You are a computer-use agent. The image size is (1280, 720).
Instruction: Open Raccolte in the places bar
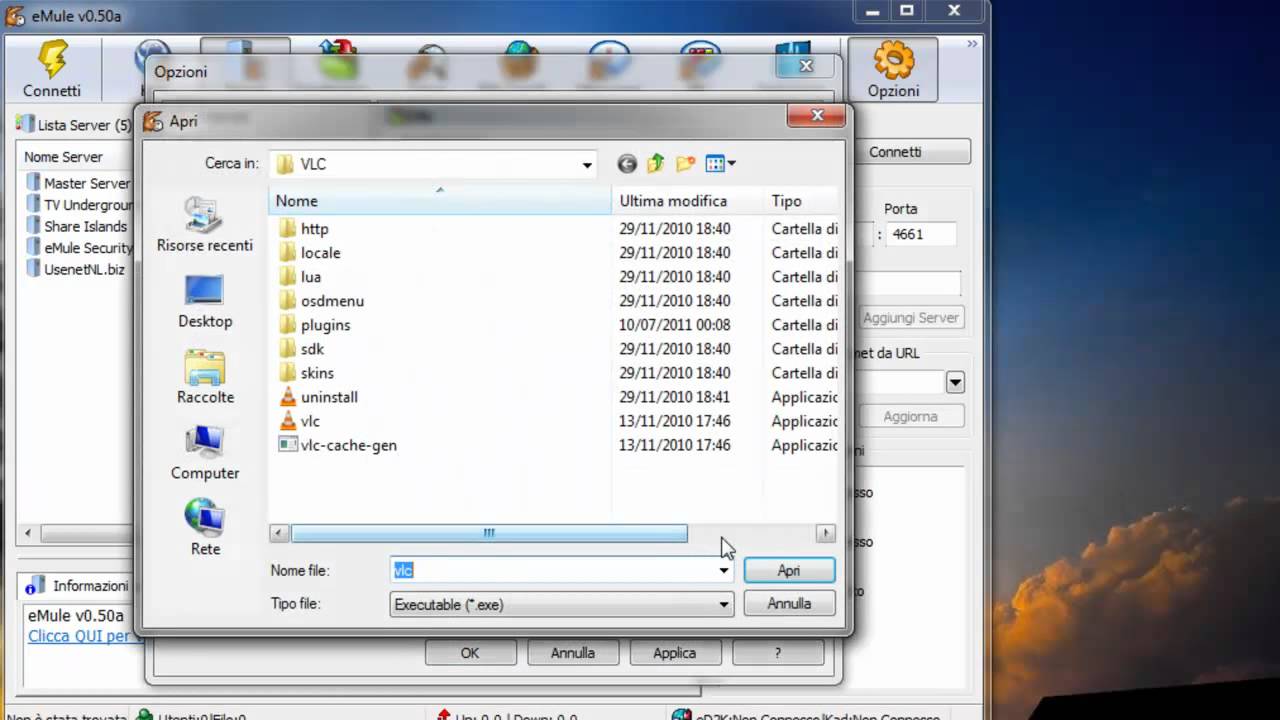click(x=205, y=377)
